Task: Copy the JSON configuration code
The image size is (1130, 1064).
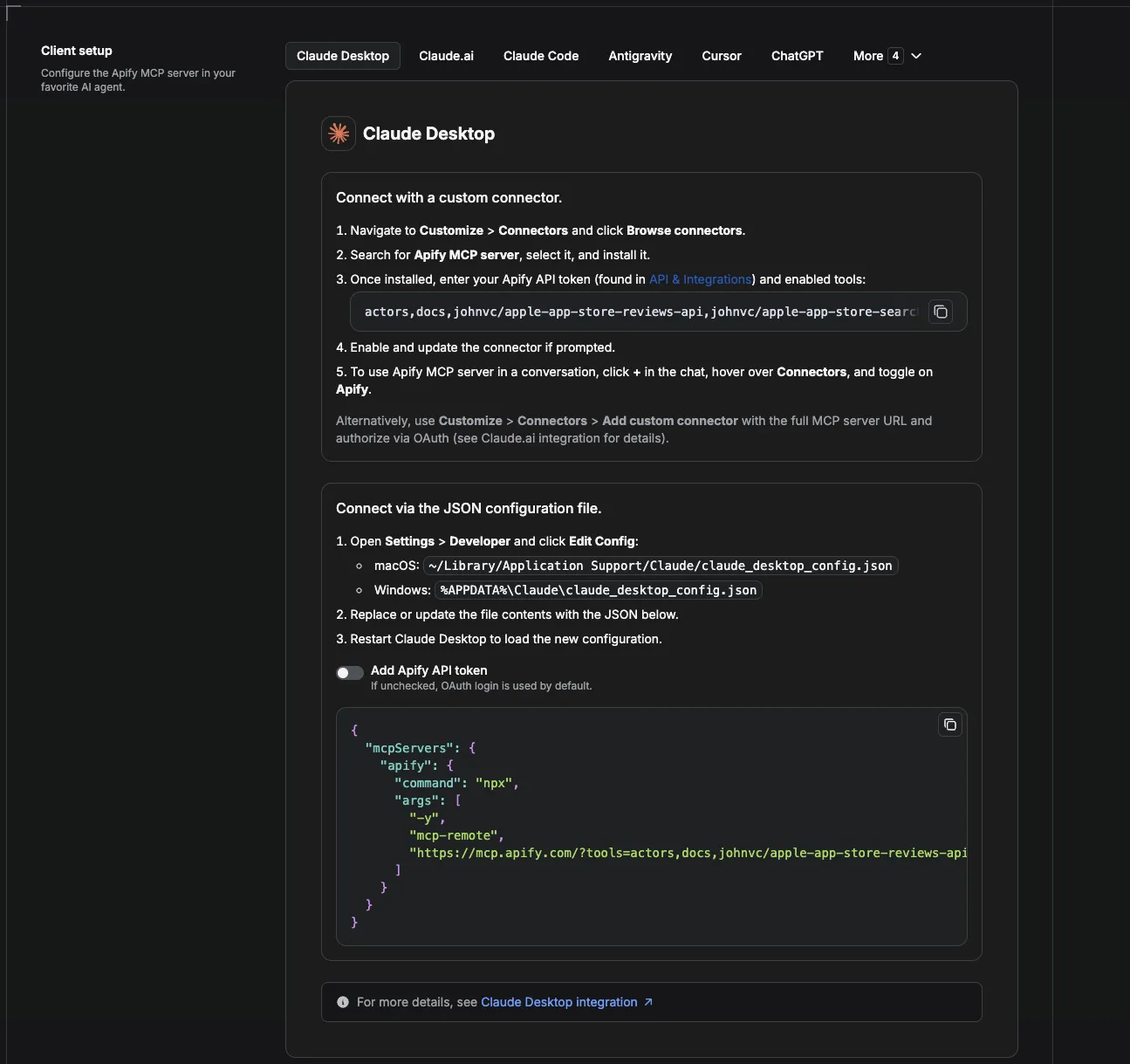Action: coord(950,724)
